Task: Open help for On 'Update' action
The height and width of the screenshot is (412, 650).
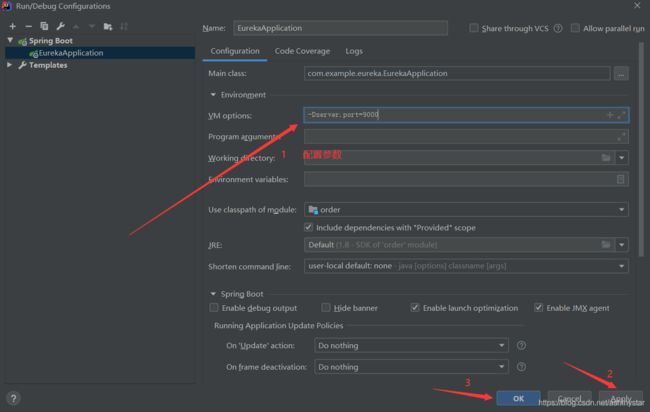Action: click(521, 345)
